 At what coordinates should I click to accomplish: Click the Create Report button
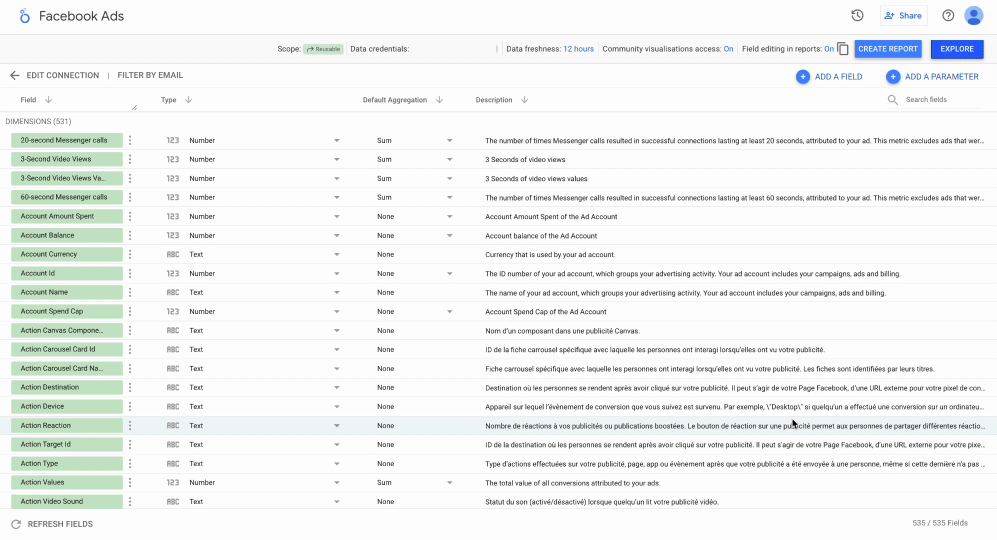pos(888,49)
